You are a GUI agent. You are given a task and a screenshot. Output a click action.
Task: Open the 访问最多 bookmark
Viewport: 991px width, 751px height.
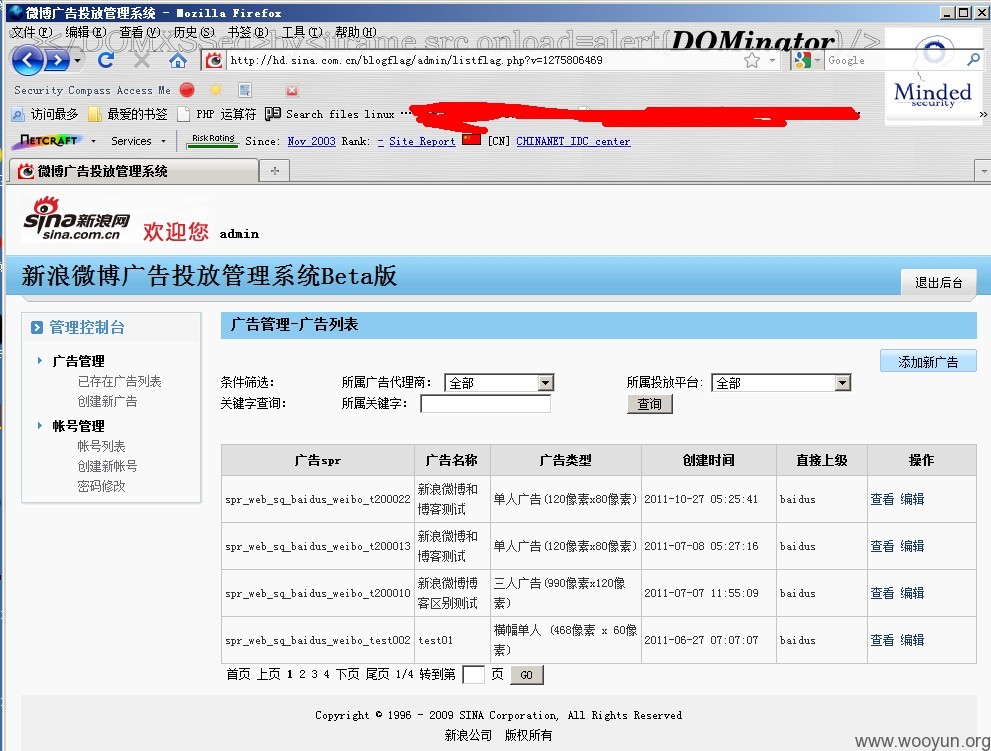point(46,114)
